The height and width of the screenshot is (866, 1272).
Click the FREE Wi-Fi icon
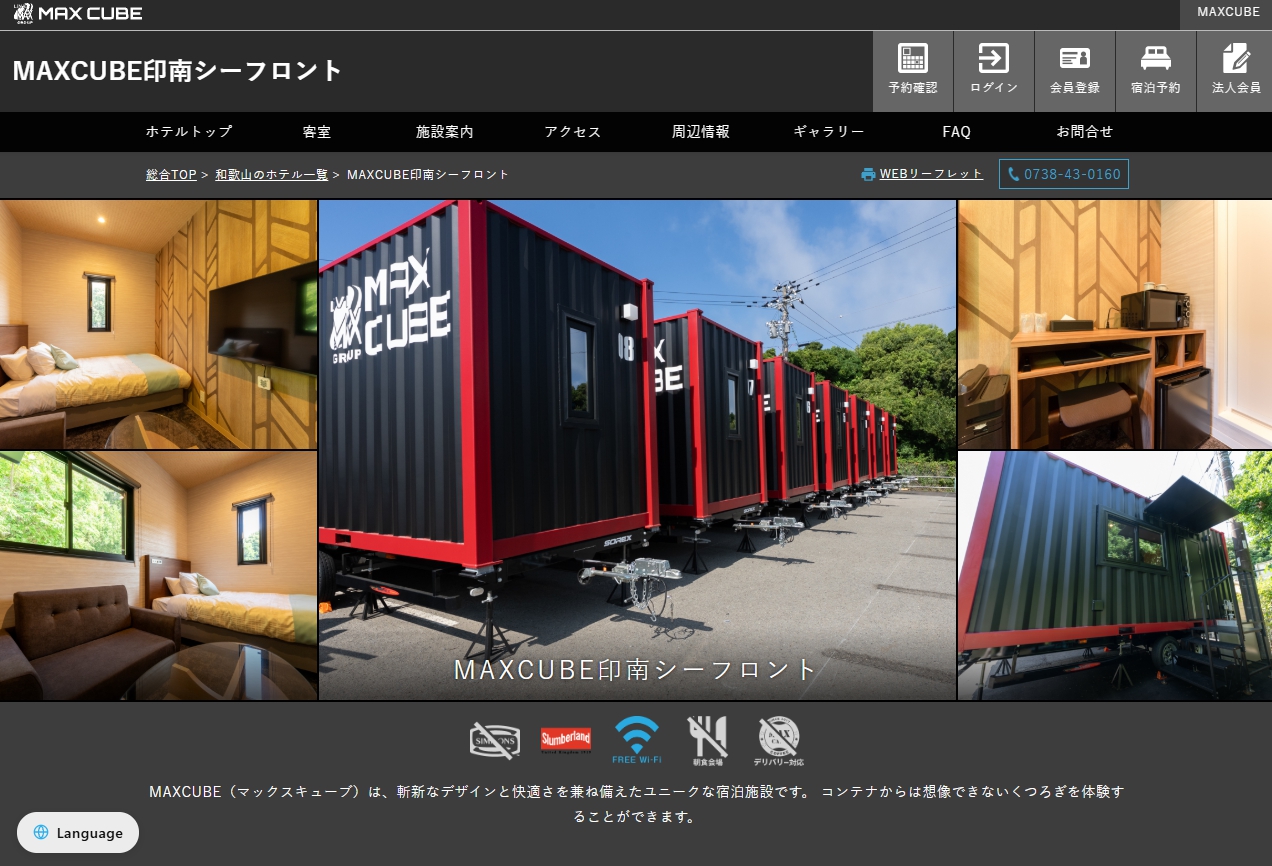[x=637, y=740]
